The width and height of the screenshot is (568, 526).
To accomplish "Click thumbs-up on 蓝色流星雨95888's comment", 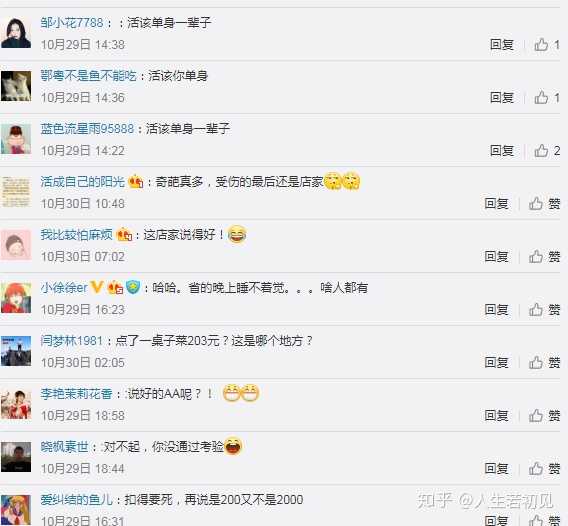I will (547, 150).
